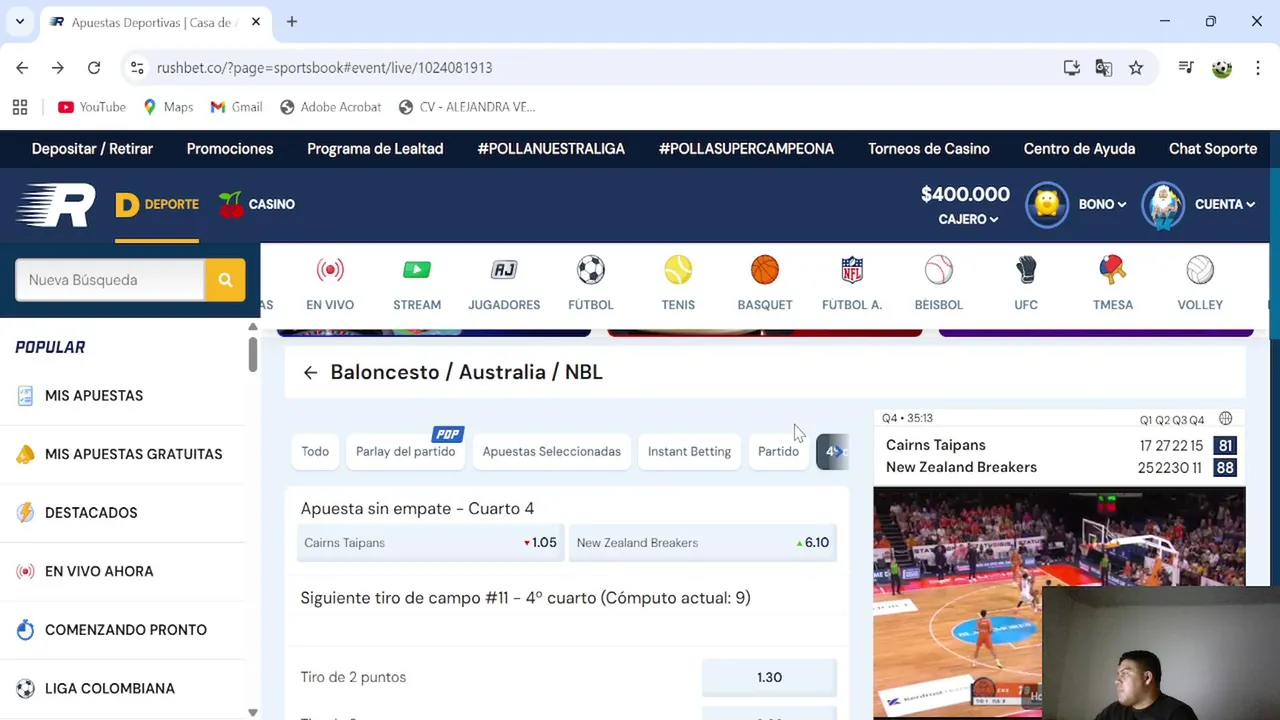This screenshot has height=720, width=1280.
Task: Select the Instant Betting filter tab
Action: [689, 452]
